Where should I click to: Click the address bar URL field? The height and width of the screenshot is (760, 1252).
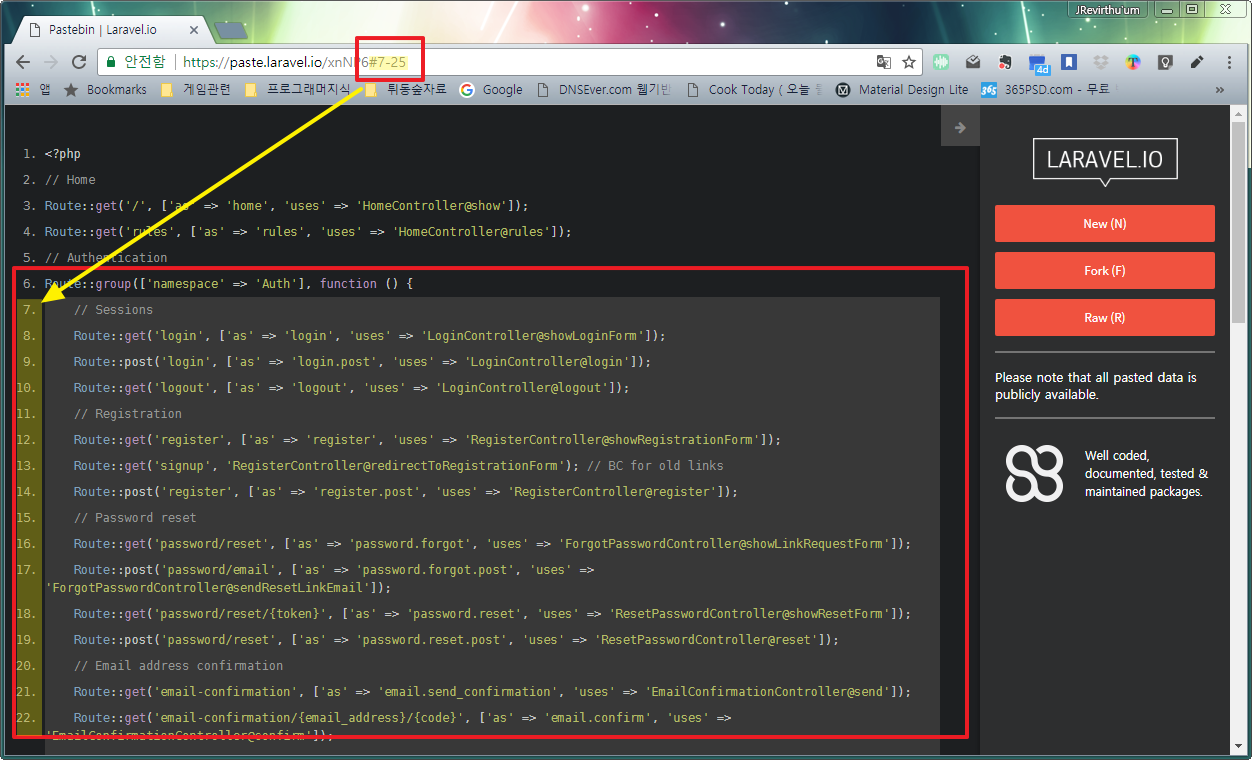click(x=600, y=62)
